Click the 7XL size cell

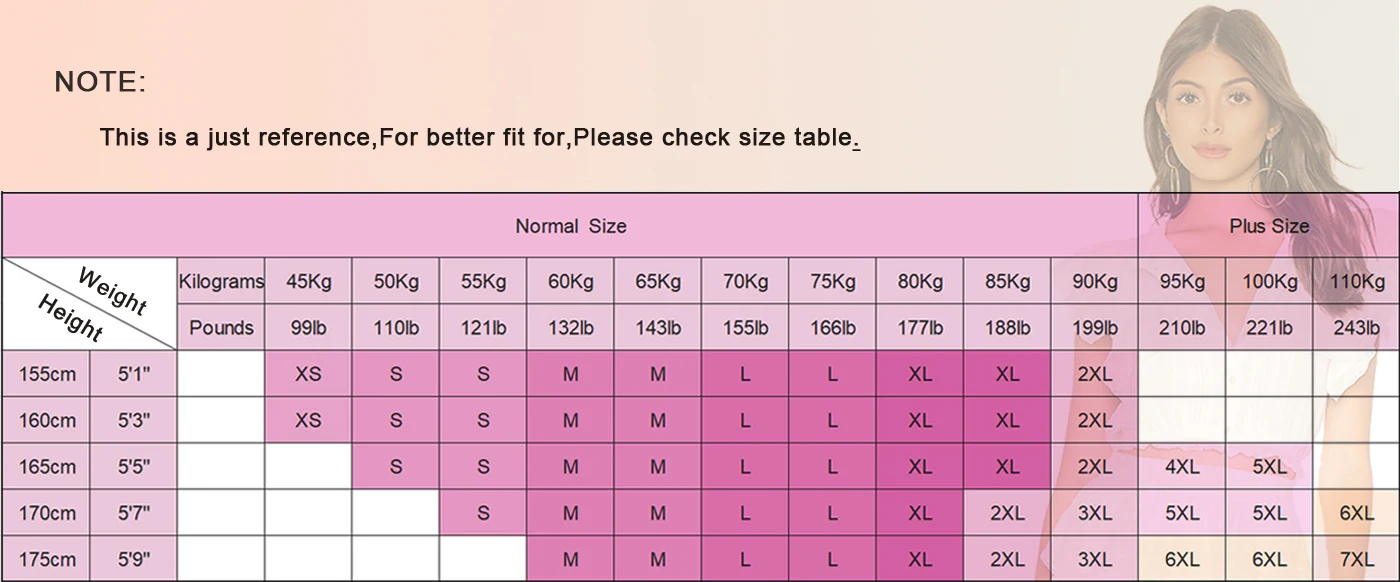1356,559
